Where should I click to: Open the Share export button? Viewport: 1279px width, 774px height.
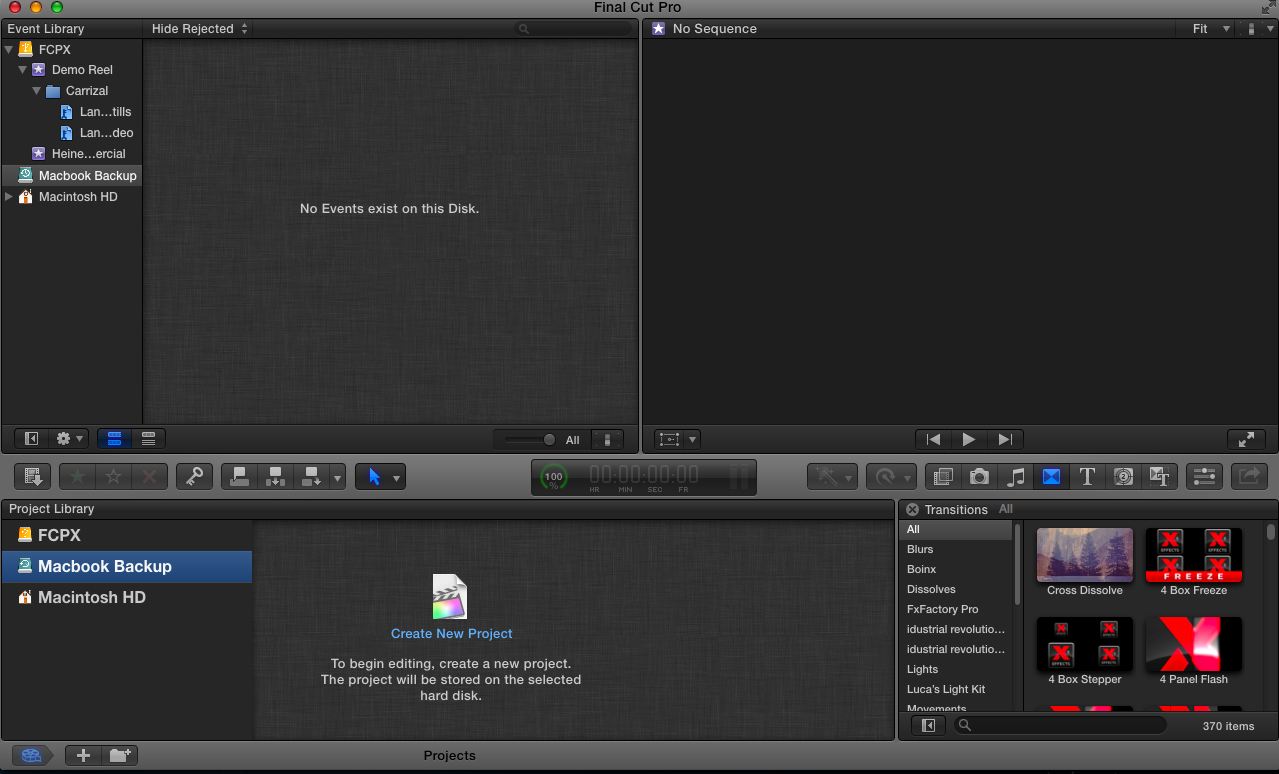coord(1249,477)
